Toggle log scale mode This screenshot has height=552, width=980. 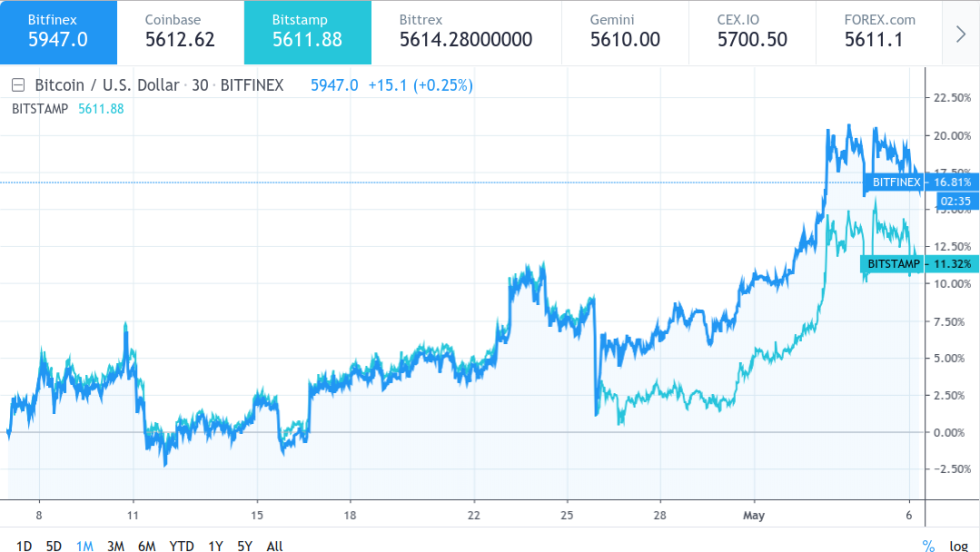pos(957,545)
